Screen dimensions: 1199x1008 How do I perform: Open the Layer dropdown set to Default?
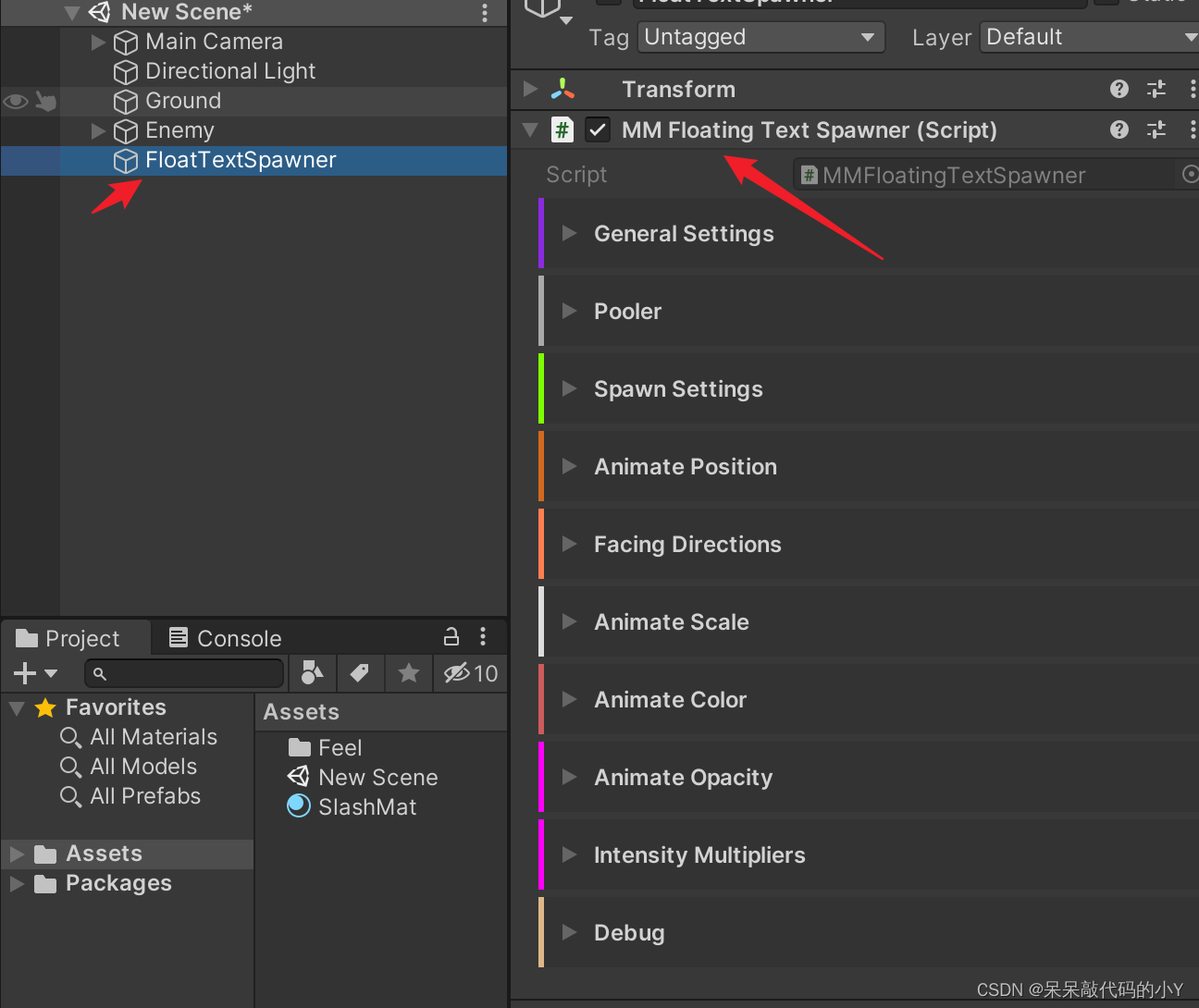tap(1090, 37)
